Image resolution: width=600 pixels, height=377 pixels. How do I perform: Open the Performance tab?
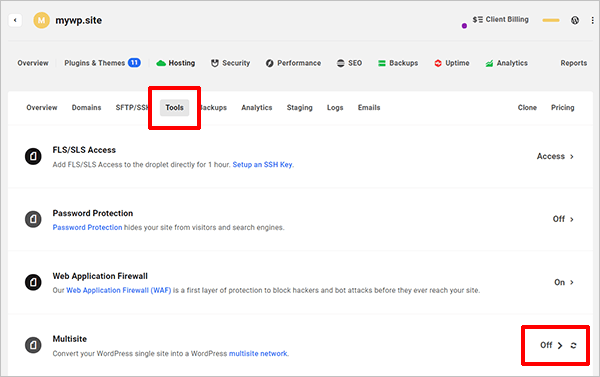293,63
